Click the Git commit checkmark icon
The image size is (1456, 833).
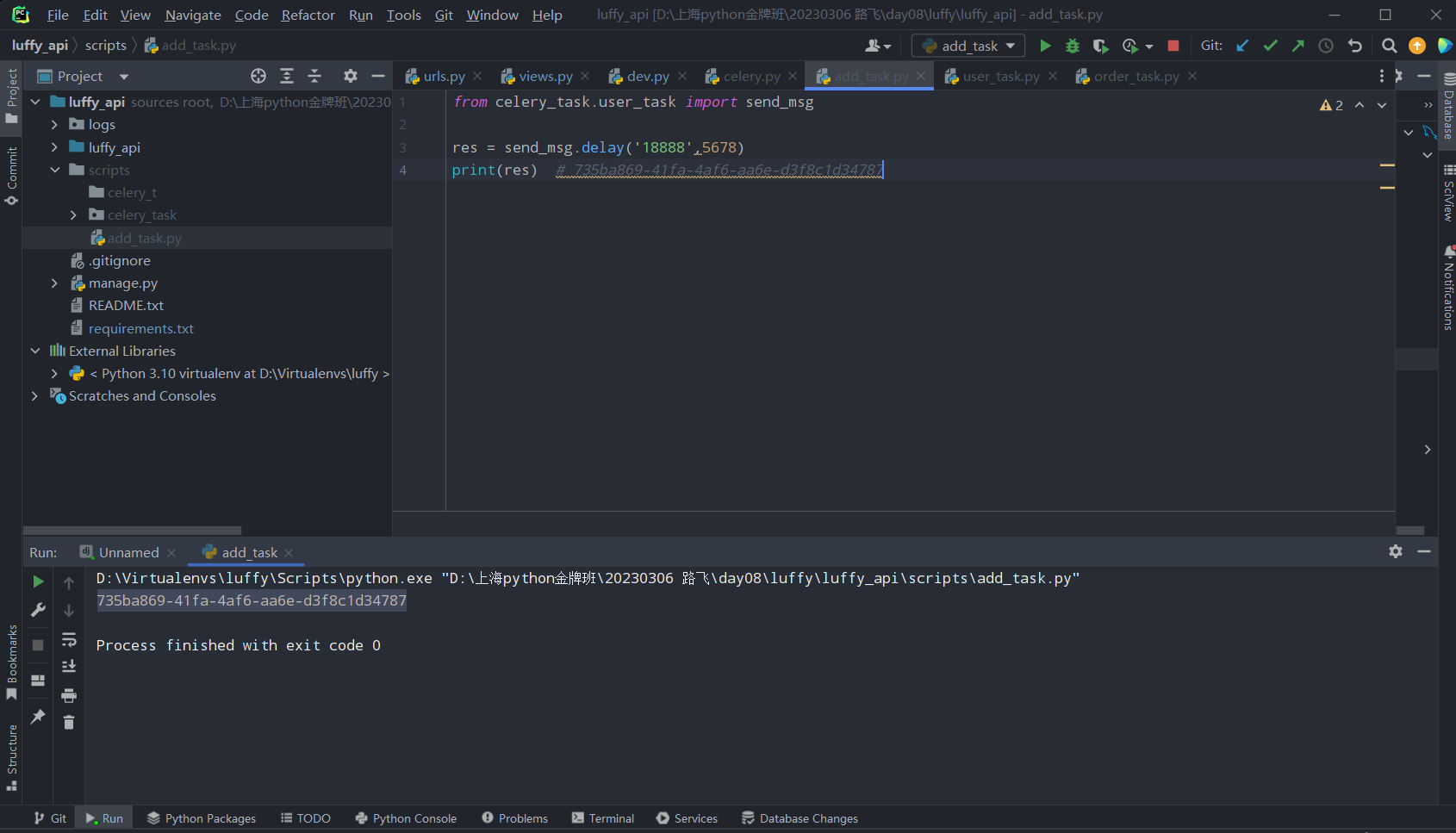pyautogui.click(x=1270, y=46)
